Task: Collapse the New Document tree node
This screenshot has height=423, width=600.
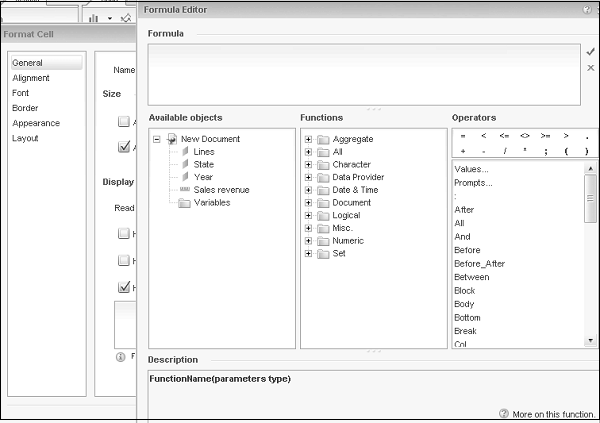Action: [x=157, y=139]
